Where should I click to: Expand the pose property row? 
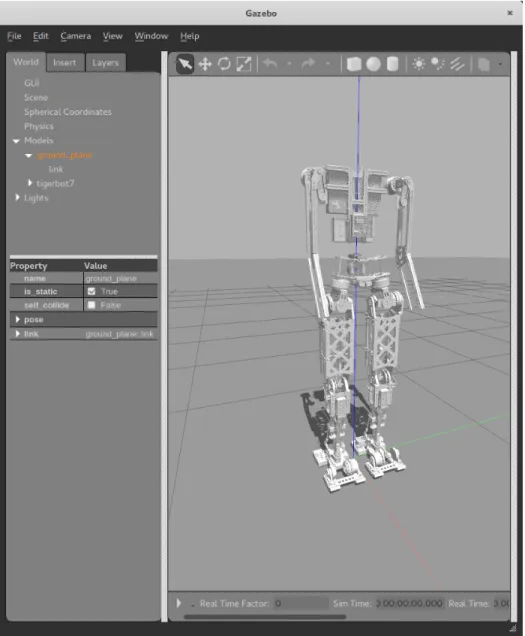17,320
